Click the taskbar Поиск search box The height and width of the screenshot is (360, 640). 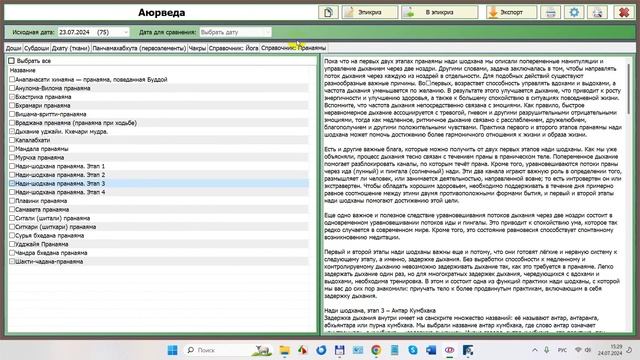pyautogui.click(x=228, y=350)
